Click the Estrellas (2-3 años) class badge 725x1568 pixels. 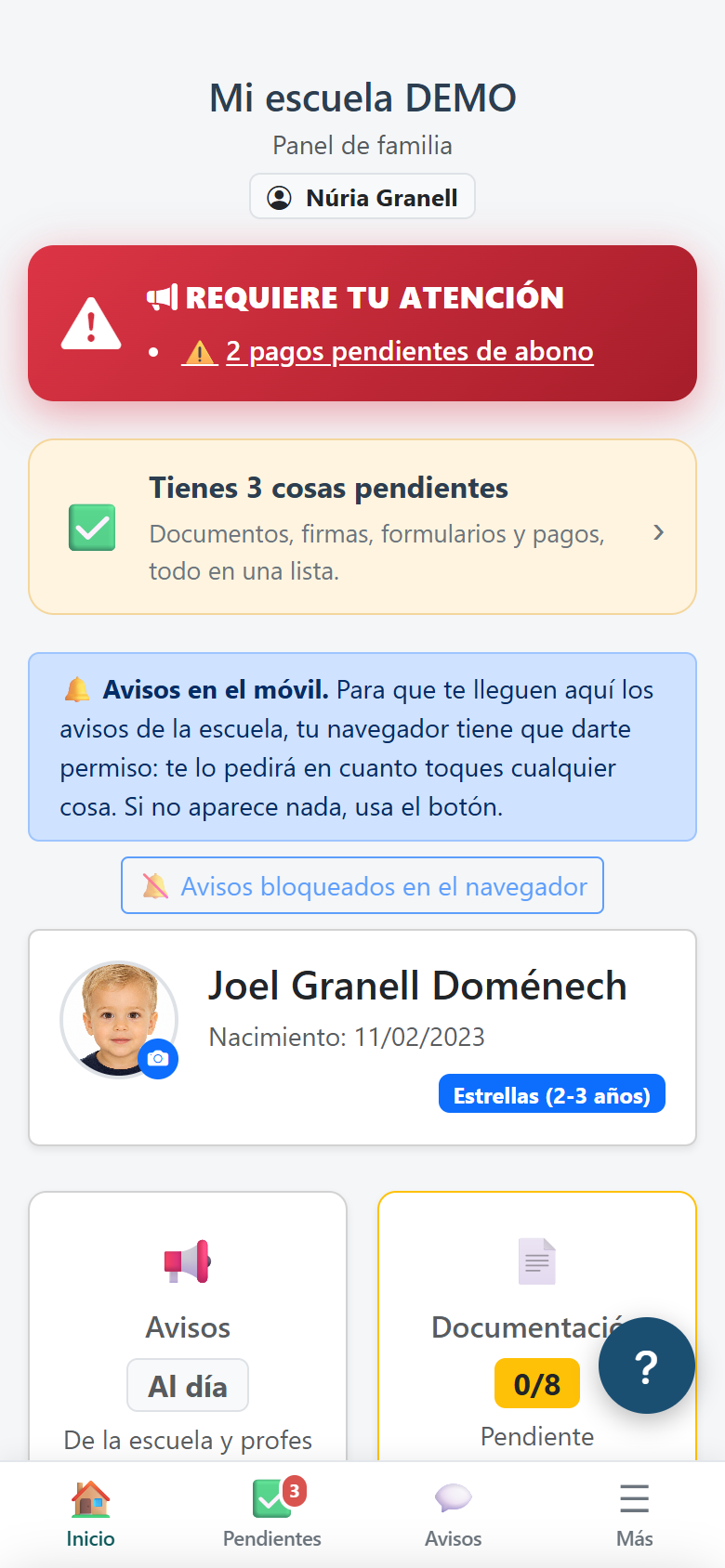click(x=552, y=1094)
